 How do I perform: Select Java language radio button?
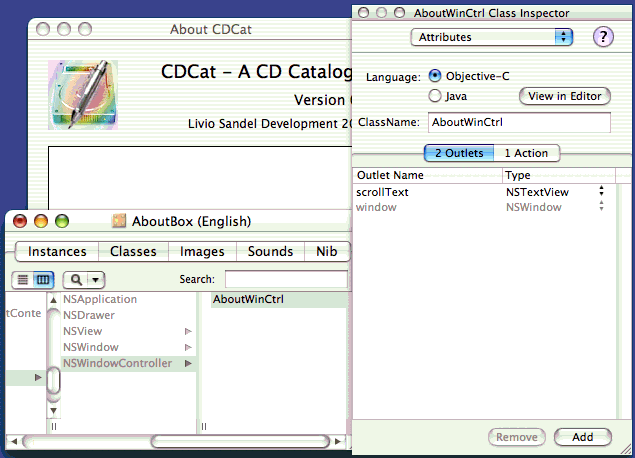(435, 96)
